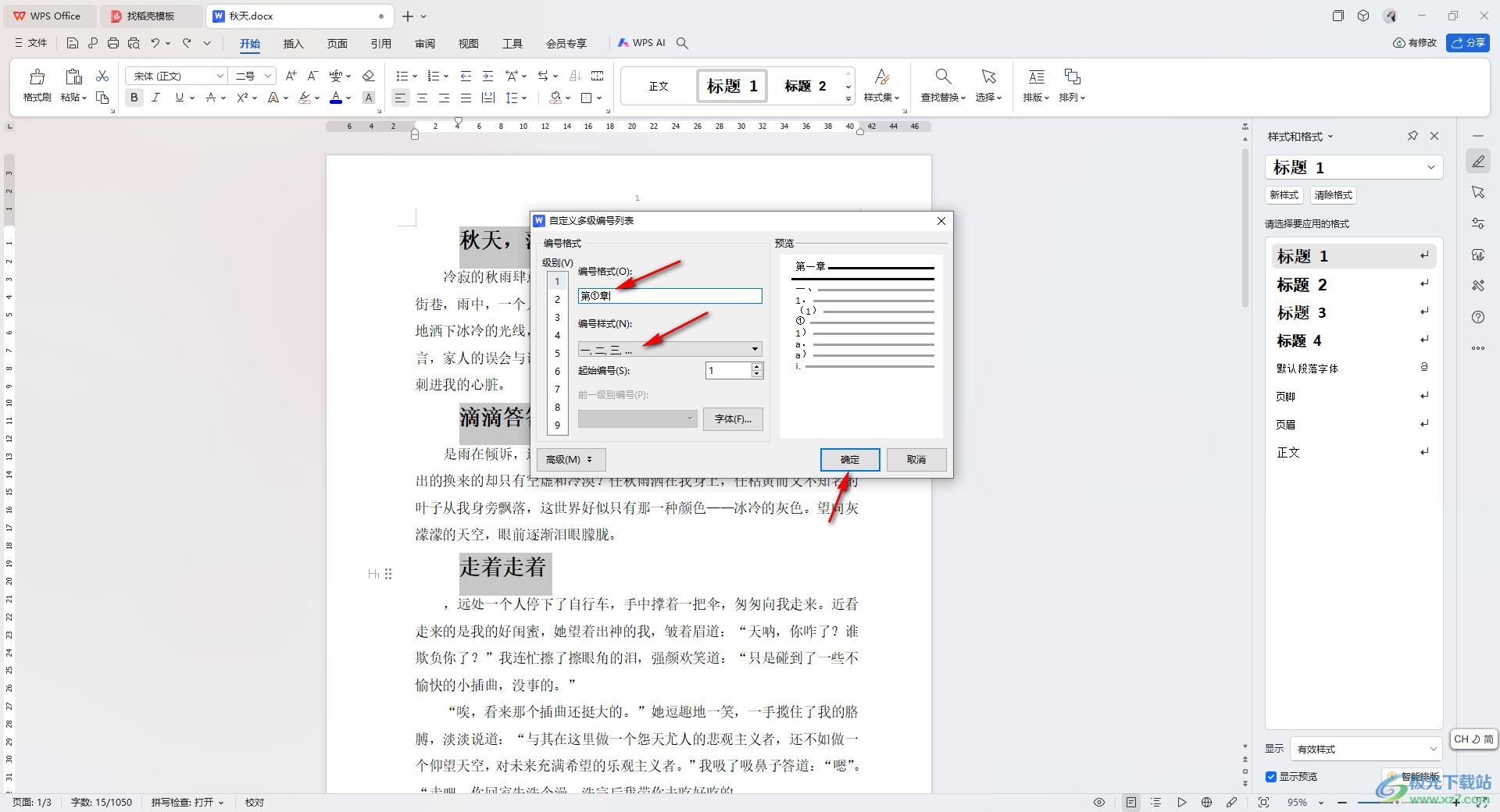Click the 选择 select tool
The height and width of the screenshot is (812, 1500).
[x=988, y=85]
